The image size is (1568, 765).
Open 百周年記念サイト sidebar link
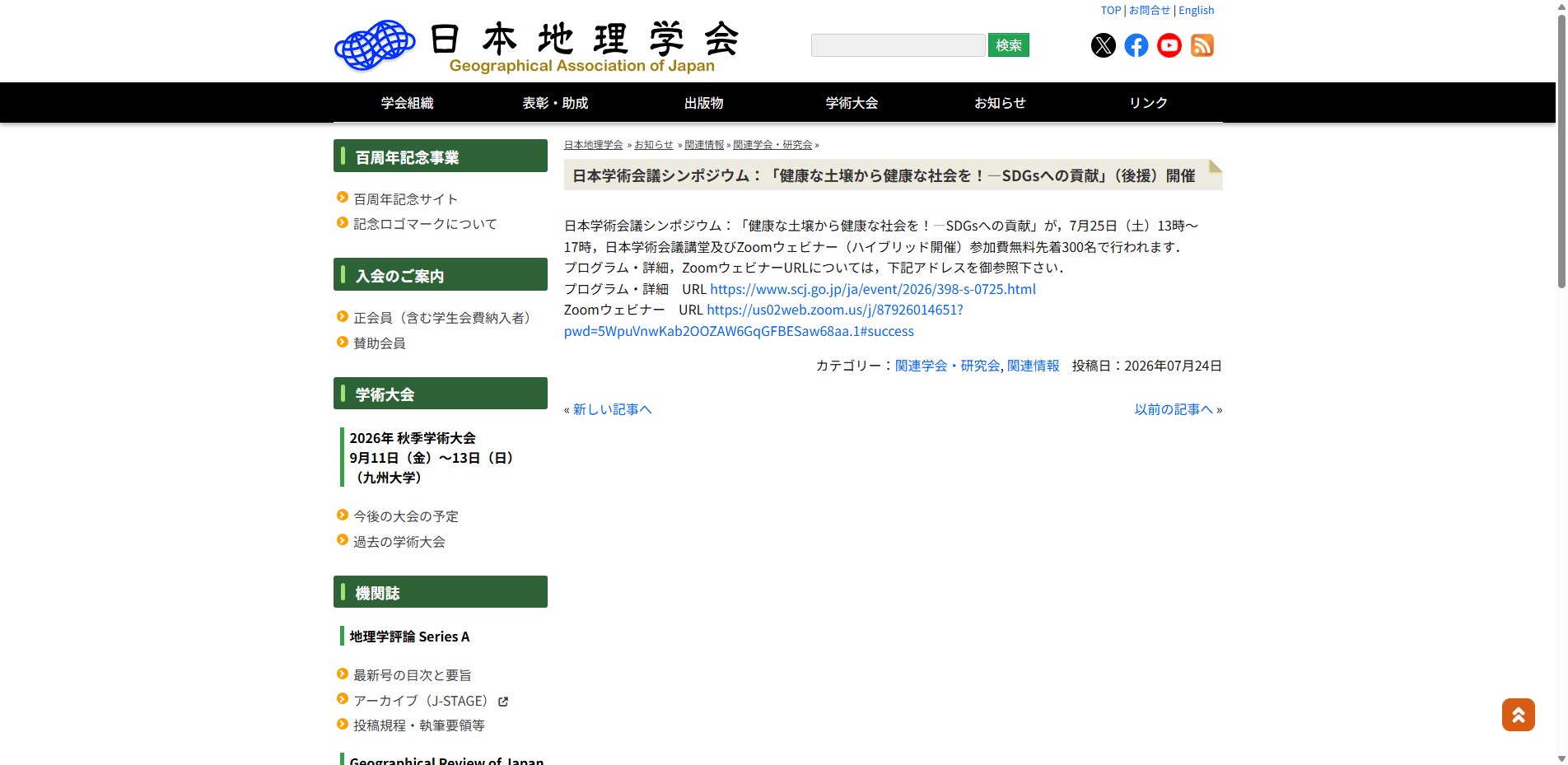point(405,199)
